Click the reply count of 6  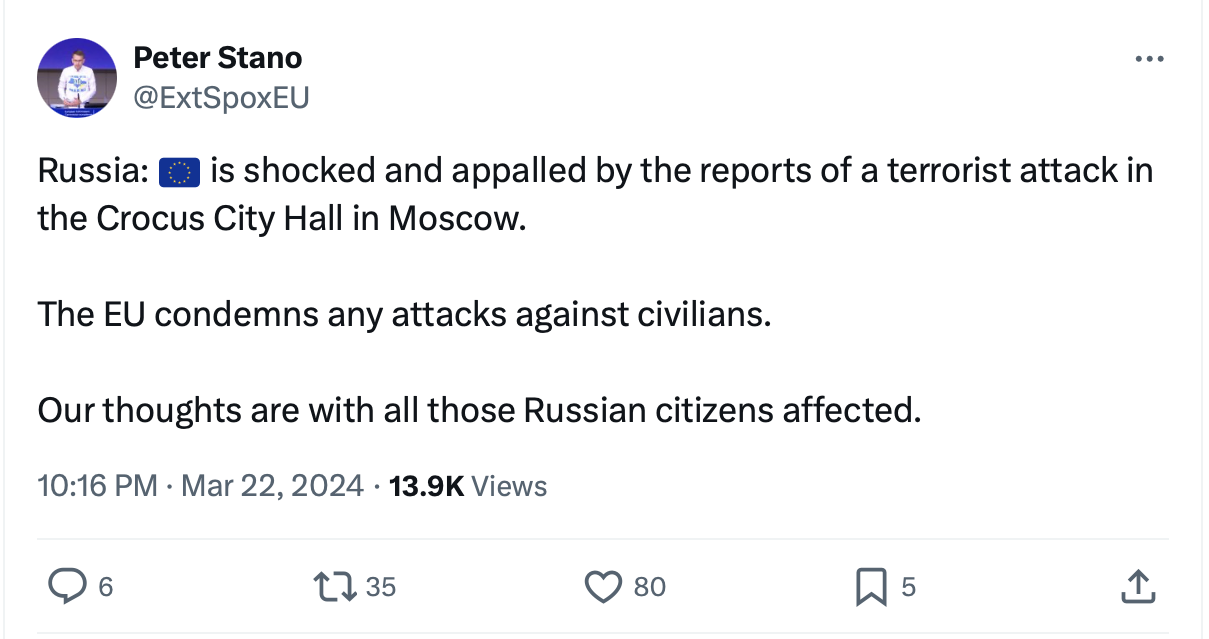tap(104, 587)
